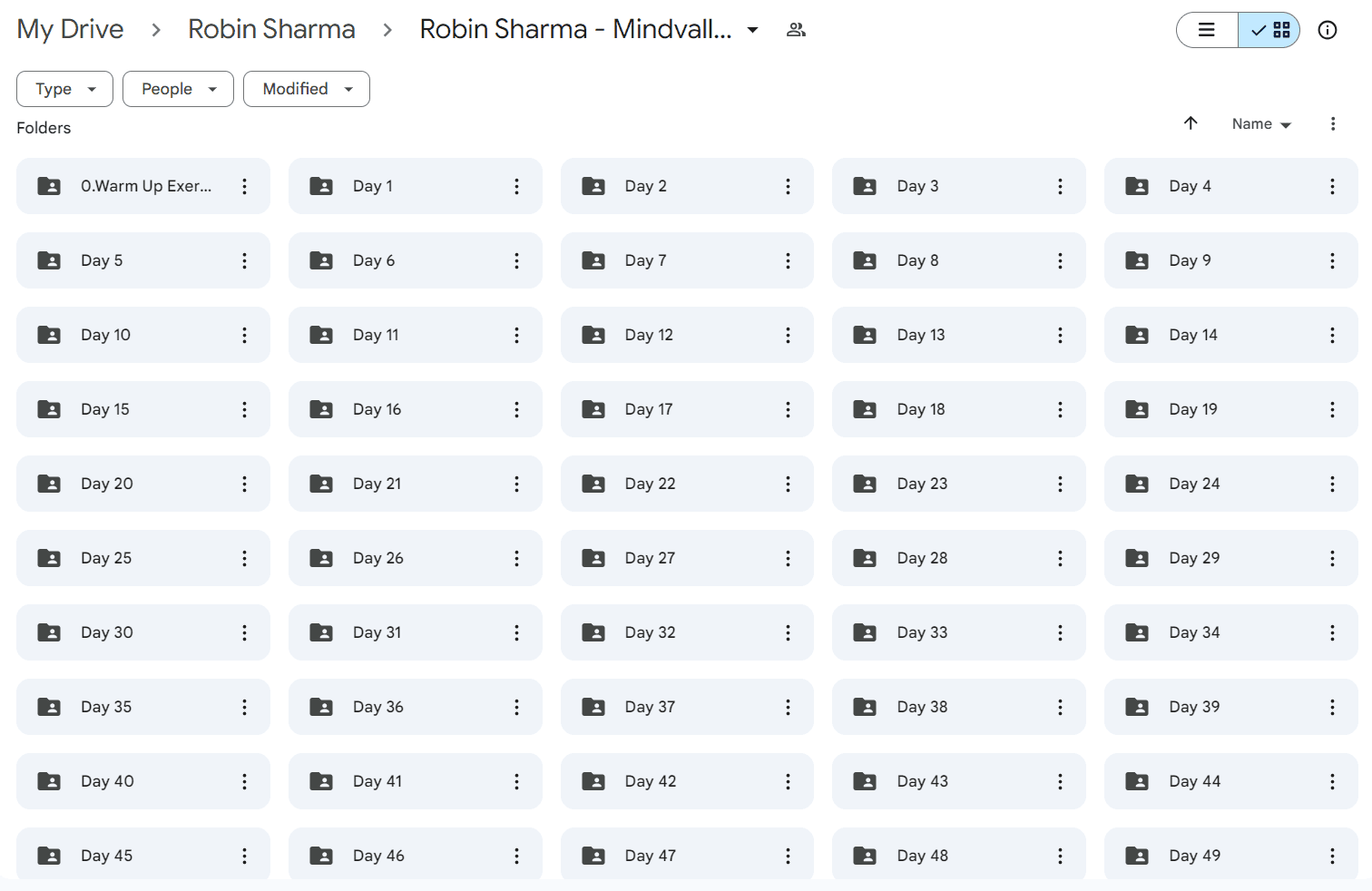Image resolution: width=1372 pixels, height=891 pixels.
Task: Open more actions for Day 4 folder
Action: [x=1332, y=186]
